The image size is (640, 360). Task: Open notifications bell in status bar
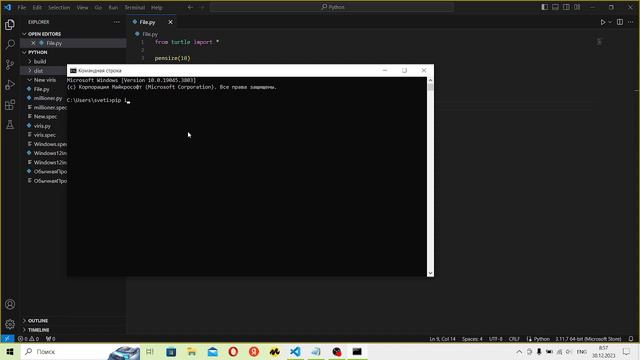click(631, 339)
